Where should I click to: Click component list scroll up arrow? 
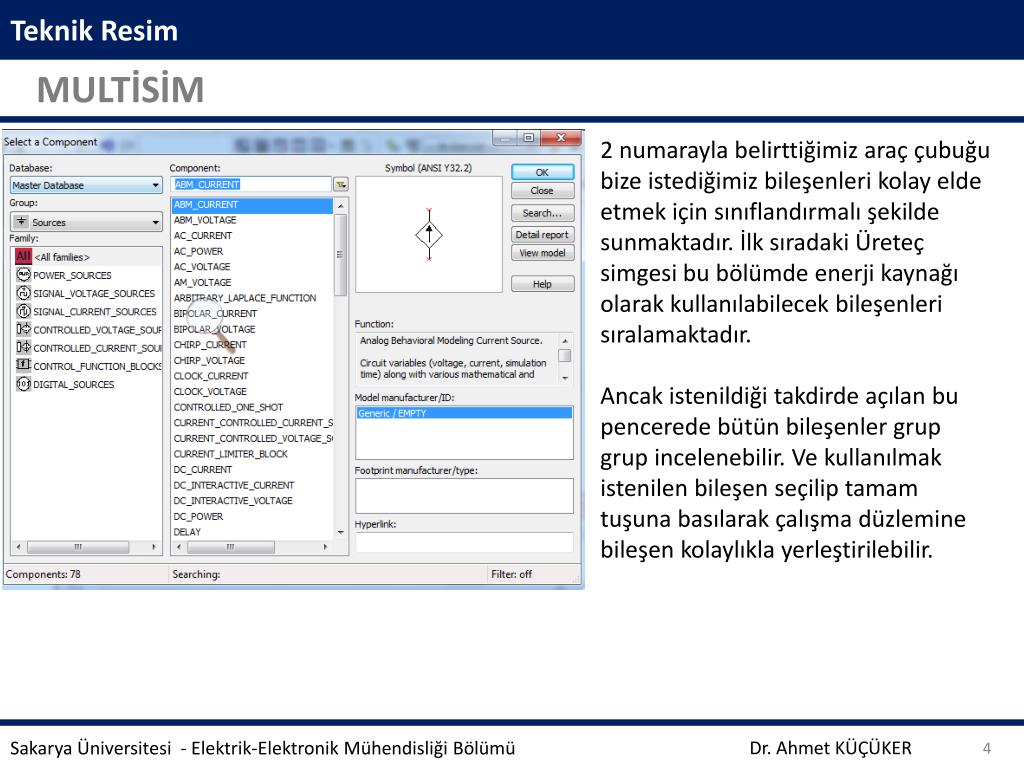tap(340, 206)
